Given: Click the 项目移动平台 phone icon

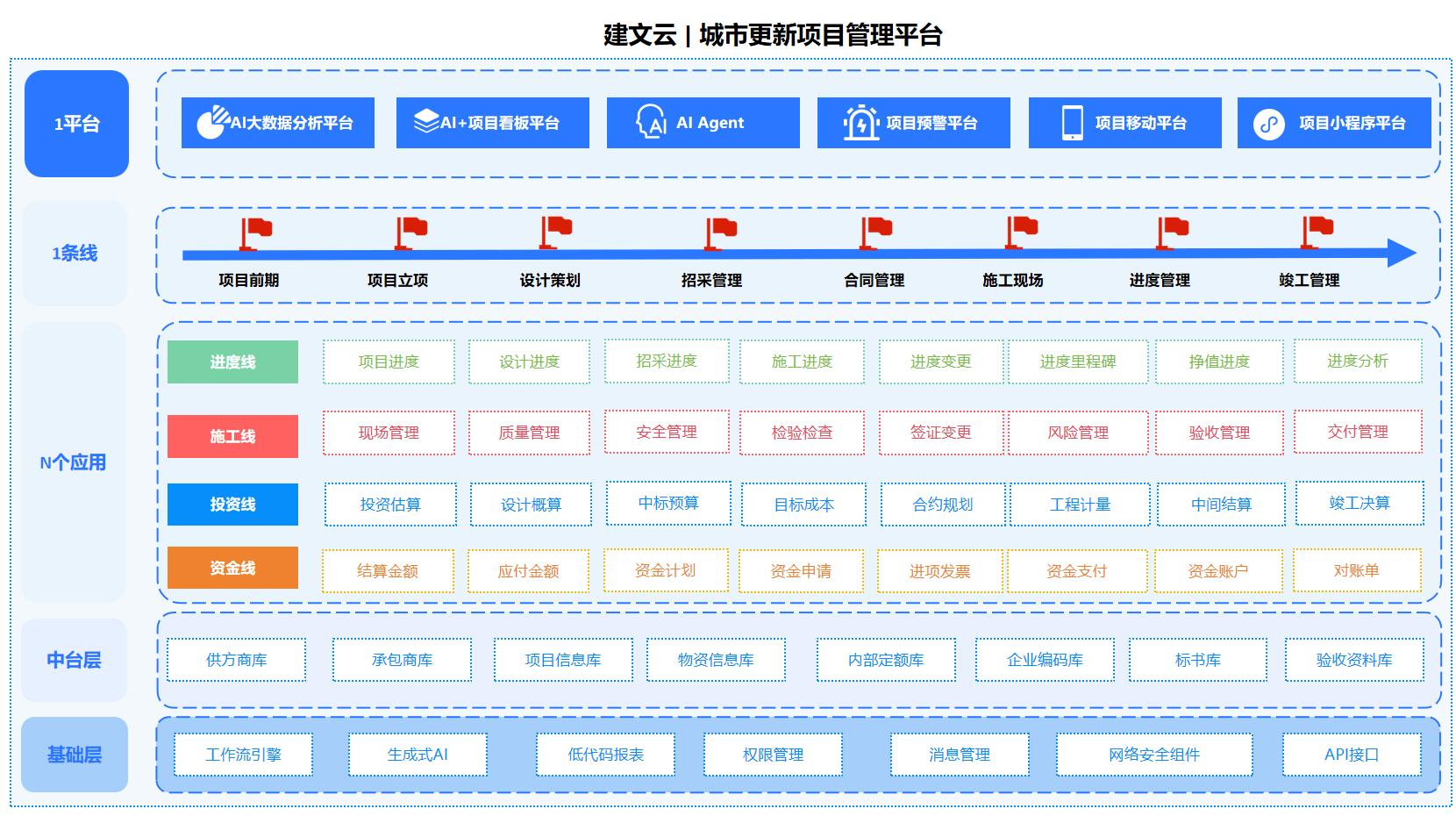Looking at the screenshot, I should (x=1072, y=123).
